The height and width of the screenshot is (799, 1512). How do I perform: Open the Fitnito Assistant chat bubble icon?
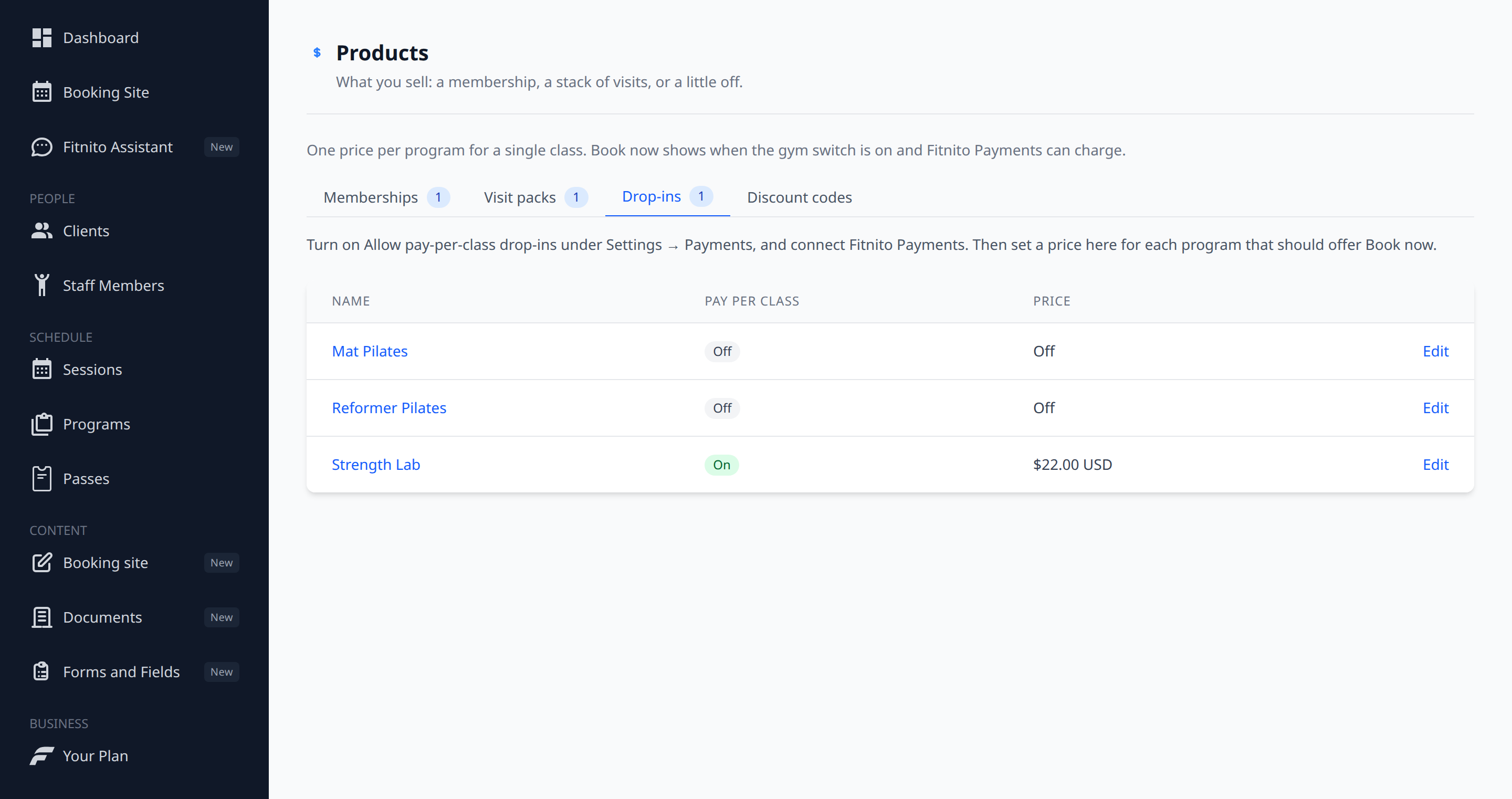click(x=41, y=147)
